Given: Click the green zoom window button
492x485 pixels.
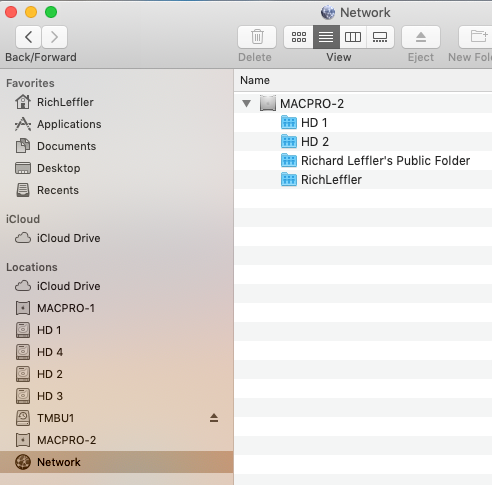Looking at the screenshot, I should [x=51, y=12].
